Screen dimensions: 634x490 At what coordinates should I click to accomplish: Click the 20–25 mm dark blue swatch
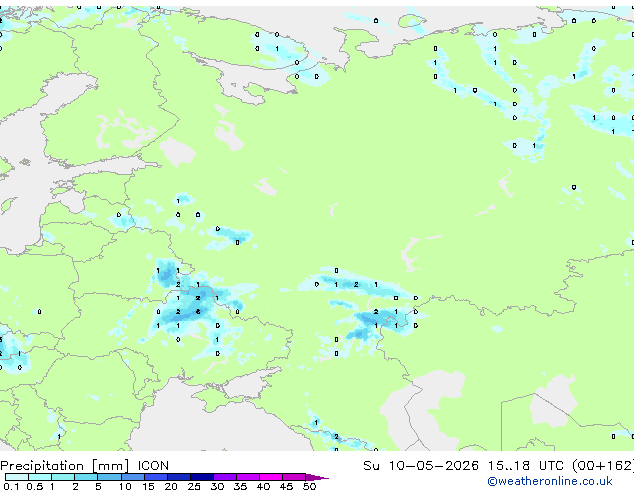click(x=179, y=477)
